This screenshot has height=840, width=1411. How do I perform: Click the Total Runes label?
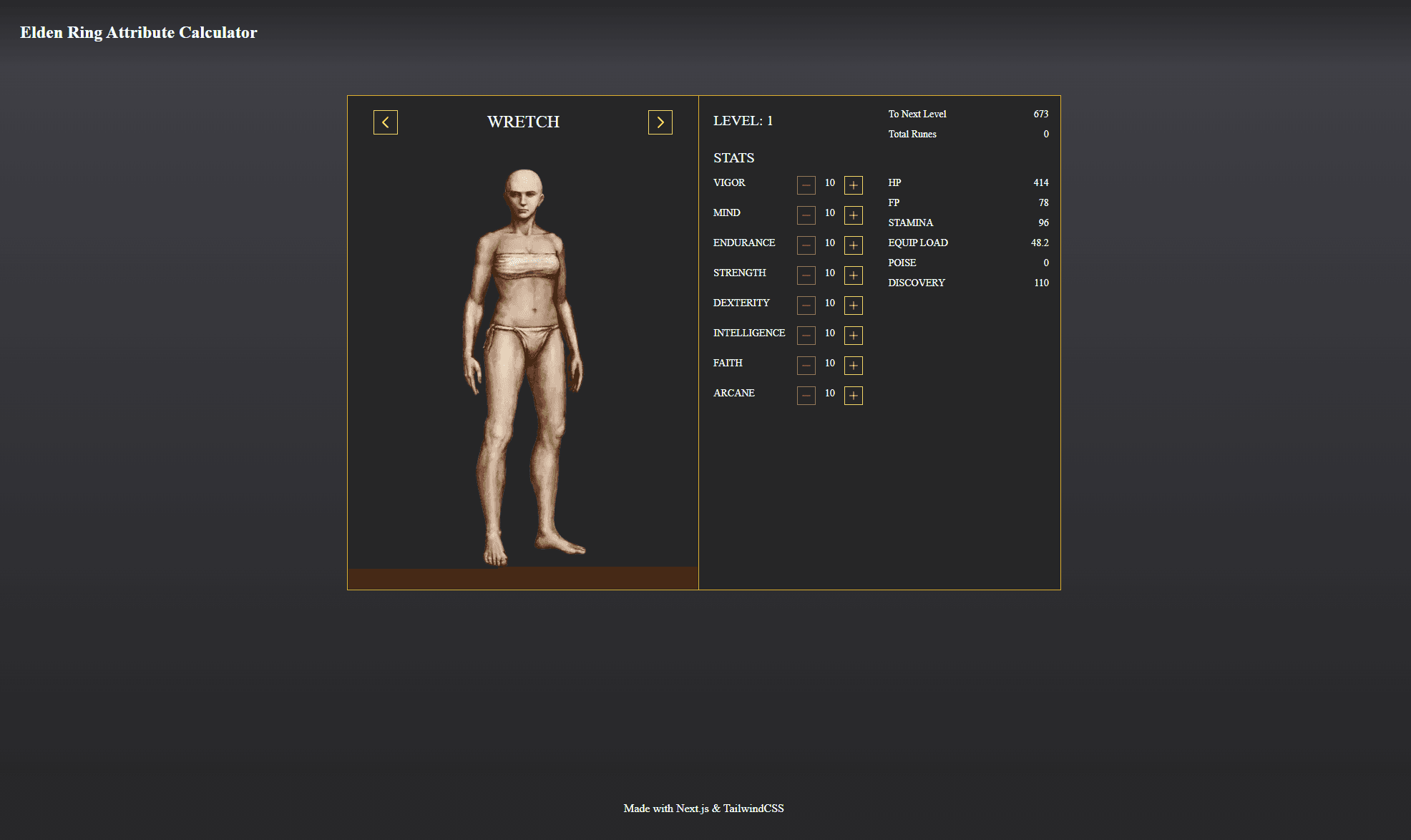[x=912, y=134]
